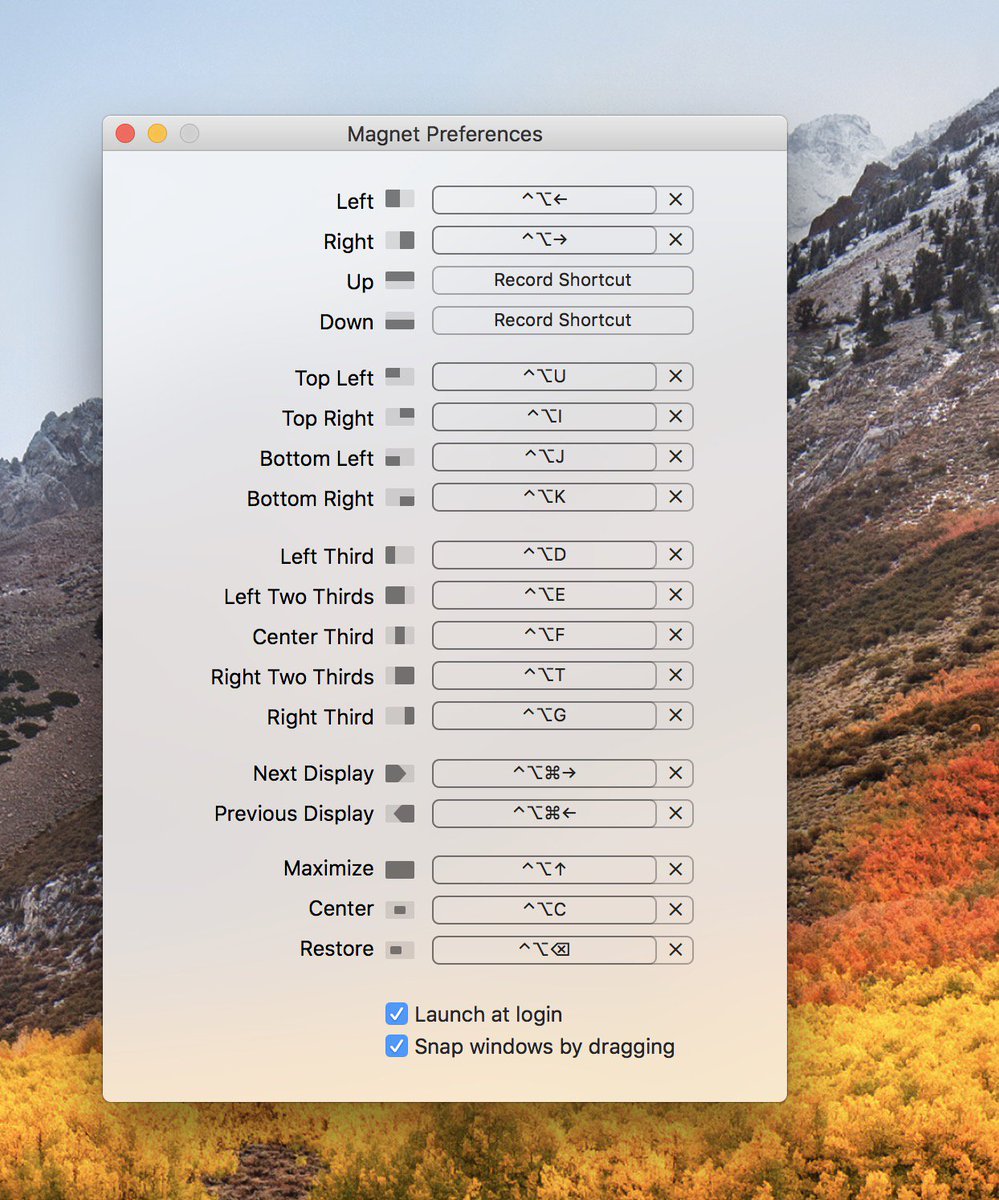The width and height of the screenshot is (999, 1200).
Task: Edit the Next Display shortcut field
Action: [x=545, y=773]
